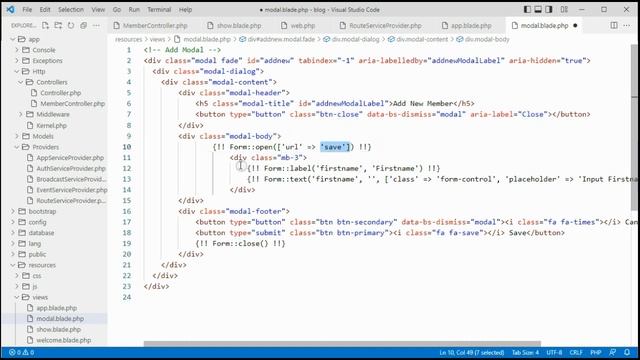The height and width of the screenshot is (360, 640).
Task: Toggle primary side bar layout icon
Action: (527, 9)
